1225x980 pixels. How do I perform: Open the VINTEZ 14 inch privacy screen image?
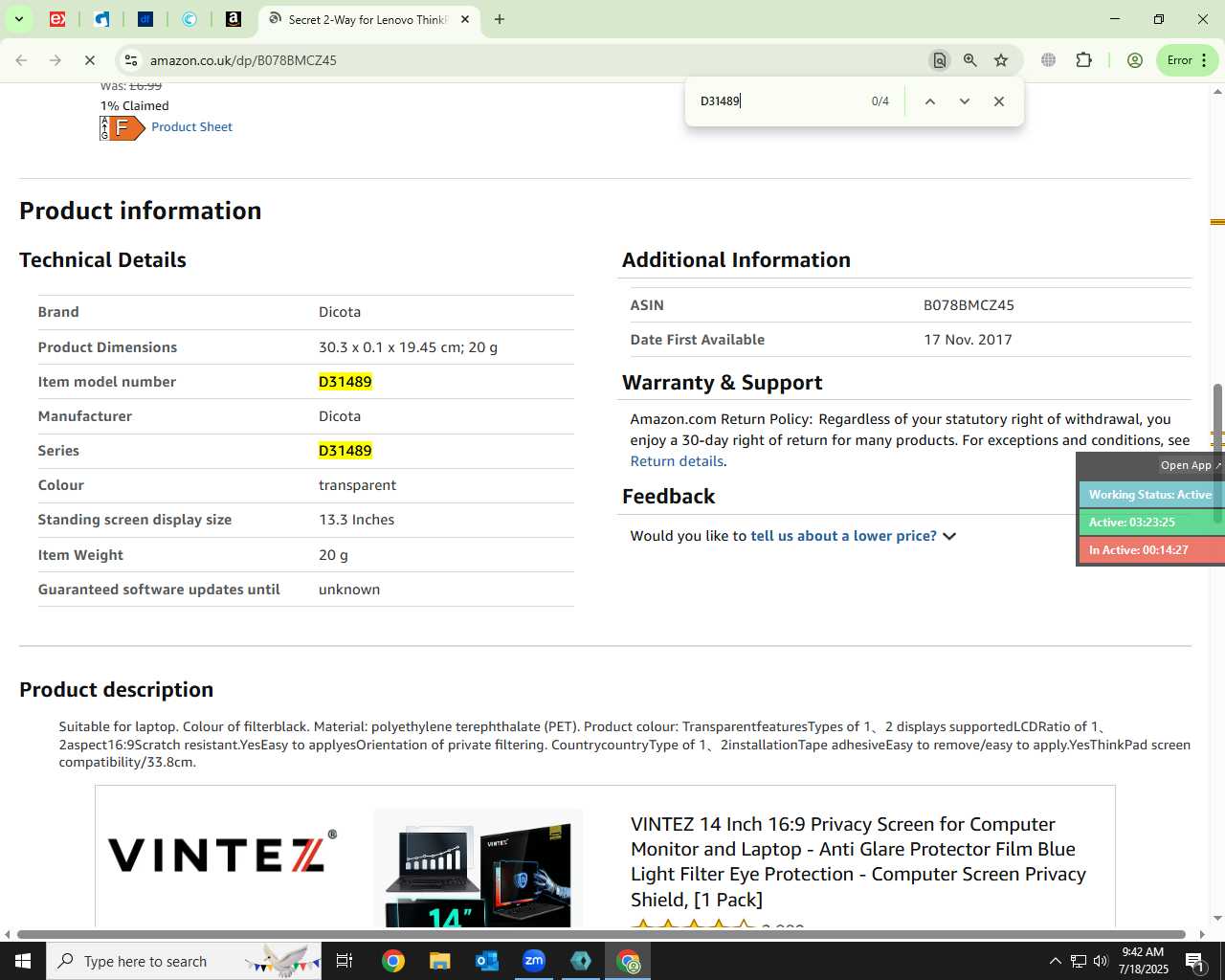[479, 868]
